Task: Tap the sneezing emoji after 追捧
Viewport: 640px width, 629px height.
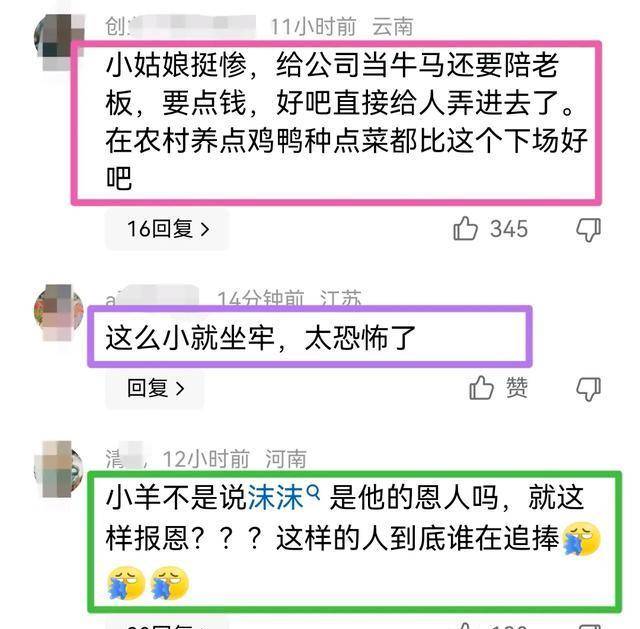Action: 581,539
